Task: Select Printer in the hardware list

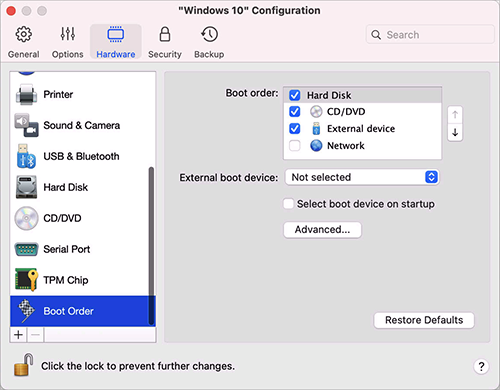Action: coord(83,94)
